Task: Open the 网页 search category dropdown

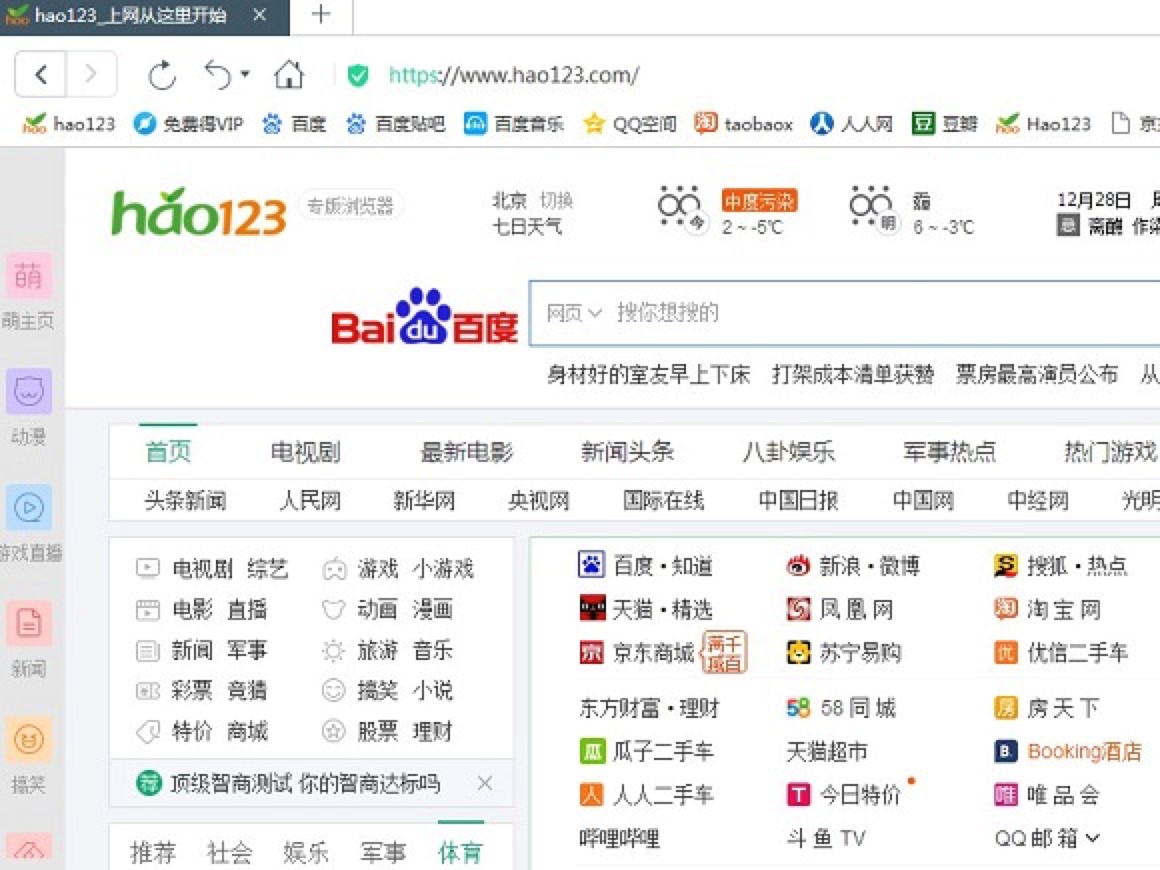Action: pos(576,313)
